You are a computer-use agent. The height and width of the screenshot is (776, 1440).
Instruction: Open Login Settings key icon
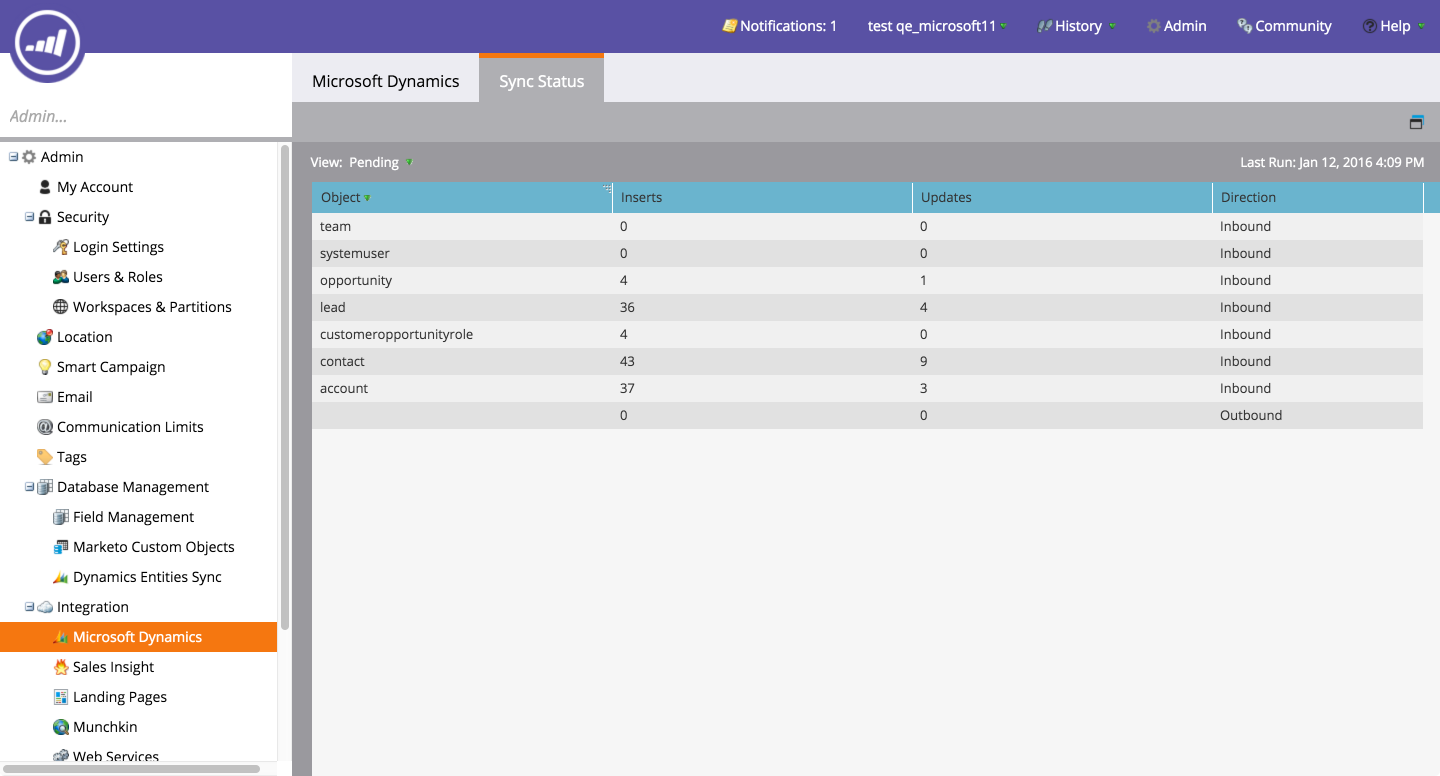[60, 247]
